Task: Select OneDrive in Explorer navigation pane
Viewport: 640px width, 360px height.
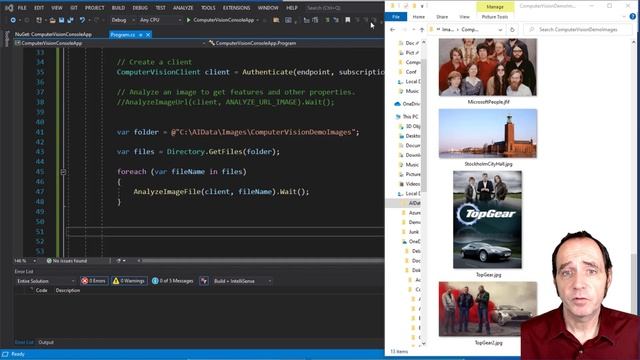Action: 407,104
